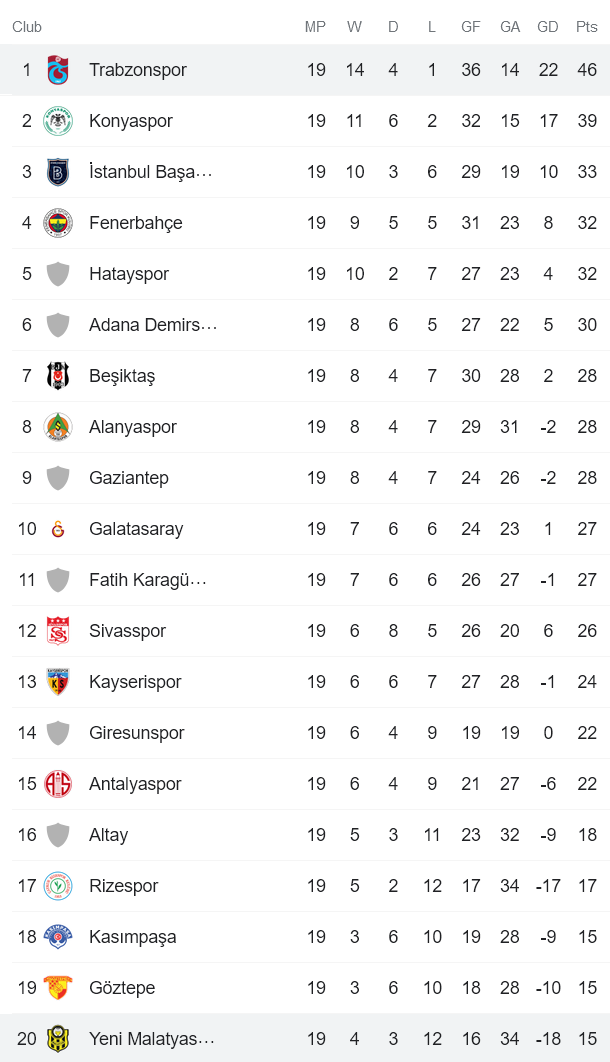This screenshot has height=1062, width=610.
Task: Click the Kasımpaşa club crest icon
Action: click(57, 937)
